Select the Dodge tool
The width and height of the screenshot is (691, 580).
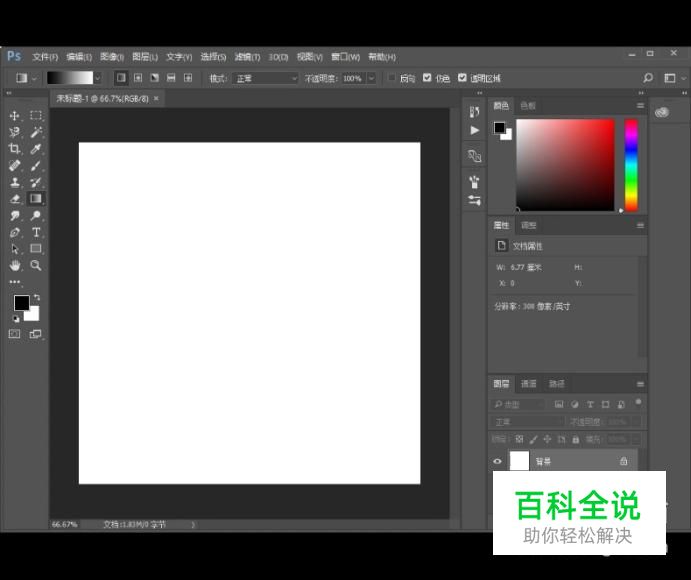tap(36, 216)
